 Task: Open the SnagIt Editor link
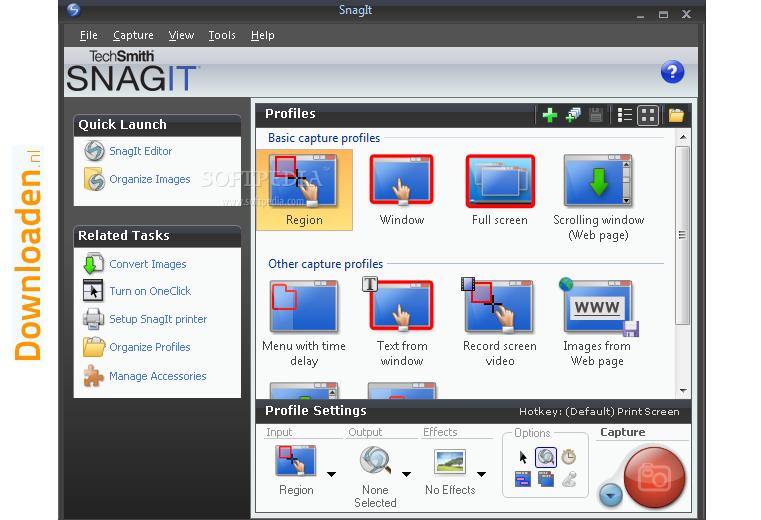tap(140, 151)
